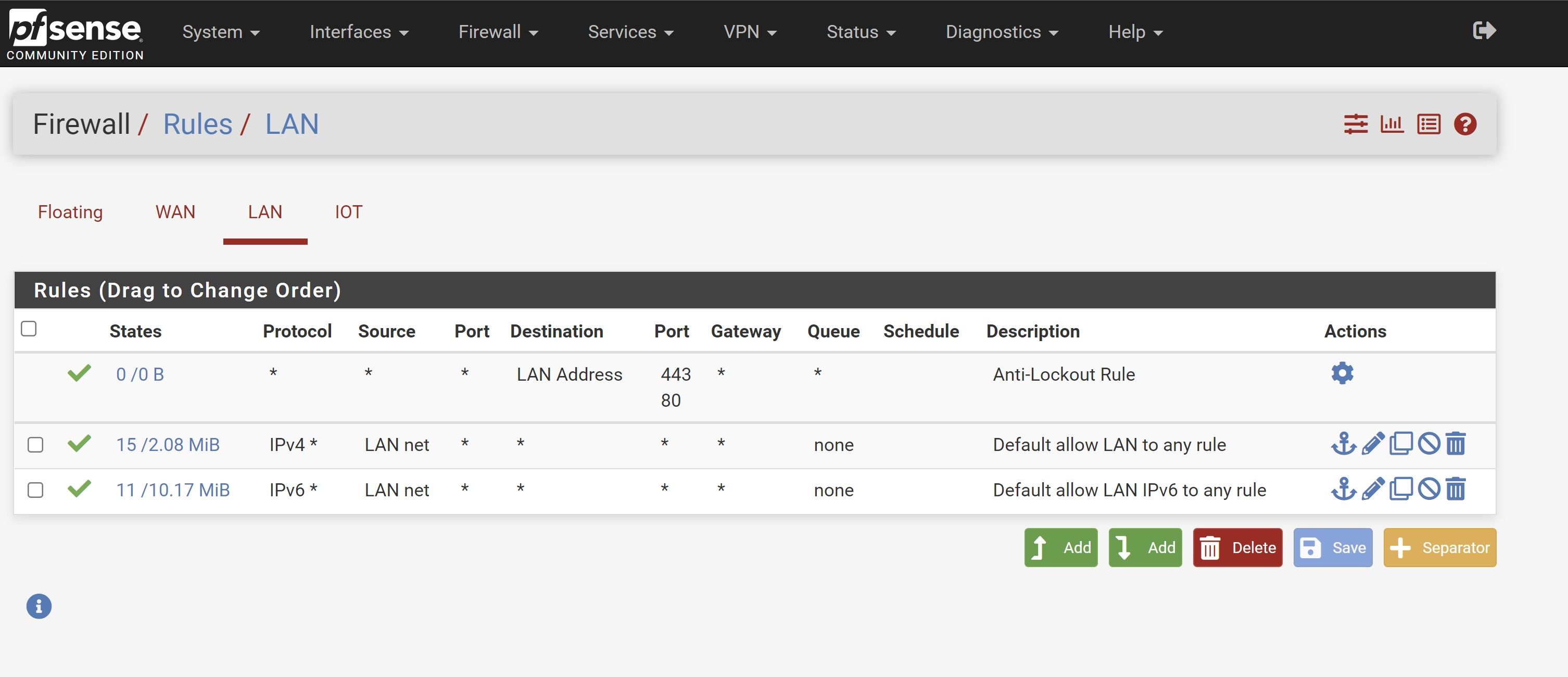Edit the Default allow LAN IPv6 rule

1373,490
